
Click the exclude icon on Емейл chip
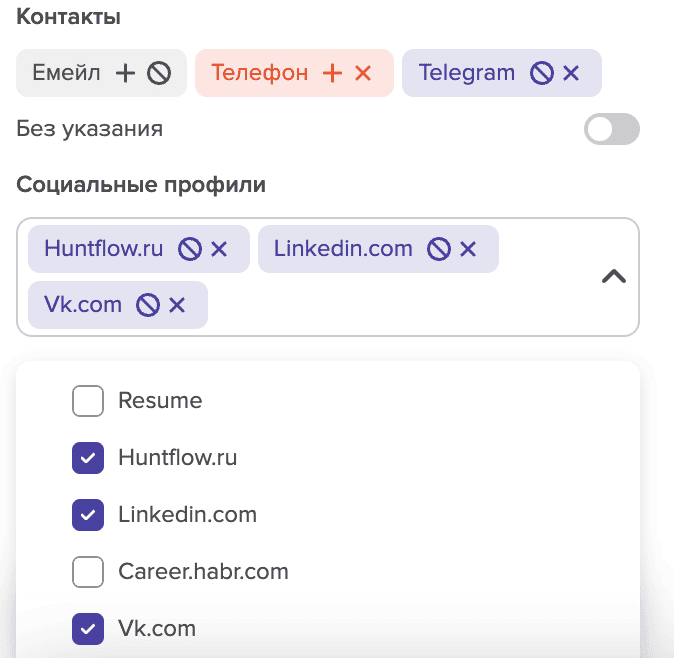pos(159,73)
